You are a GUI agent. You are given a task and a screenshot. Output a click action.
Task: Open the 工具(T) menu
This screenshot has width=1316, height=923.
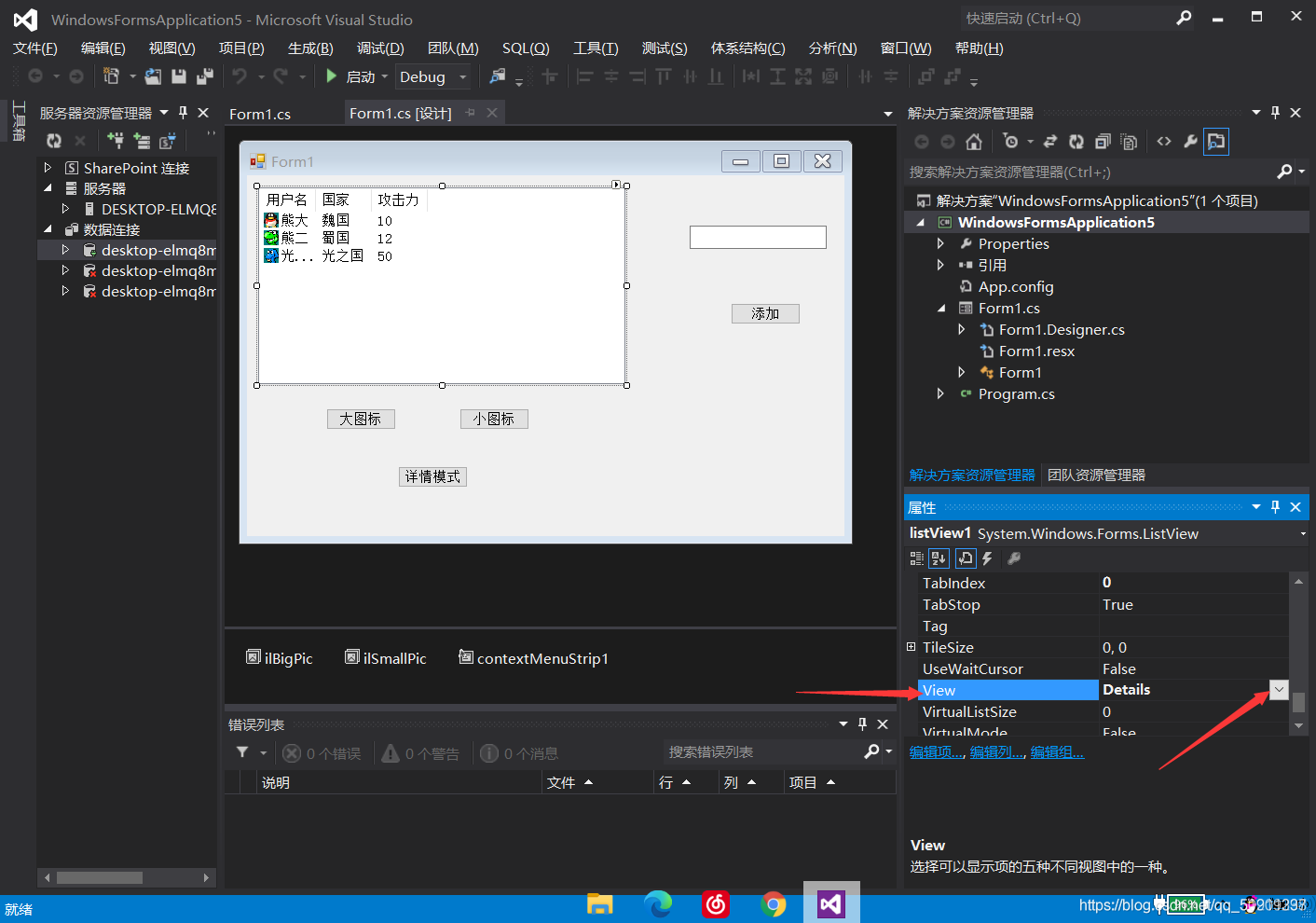pos(596,48)
